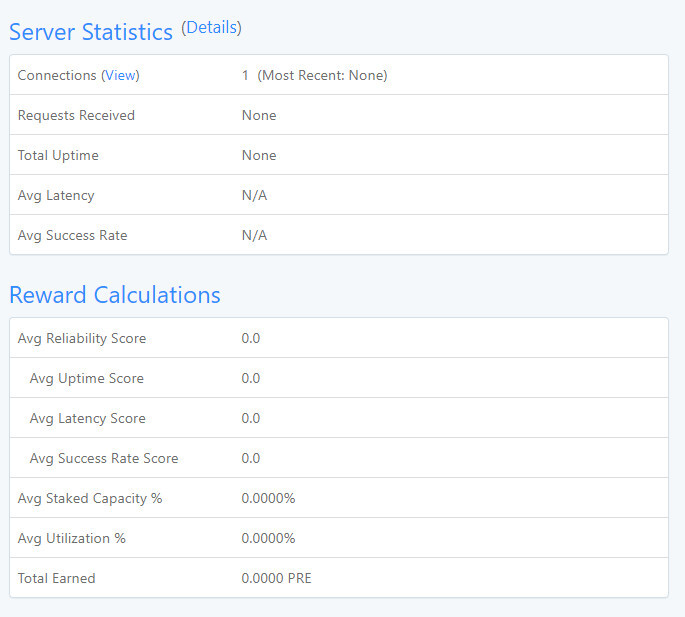Viewport: 685px width, 617px height.
Task: Click the Avg Reliability Score label
Action: (82, 338)
